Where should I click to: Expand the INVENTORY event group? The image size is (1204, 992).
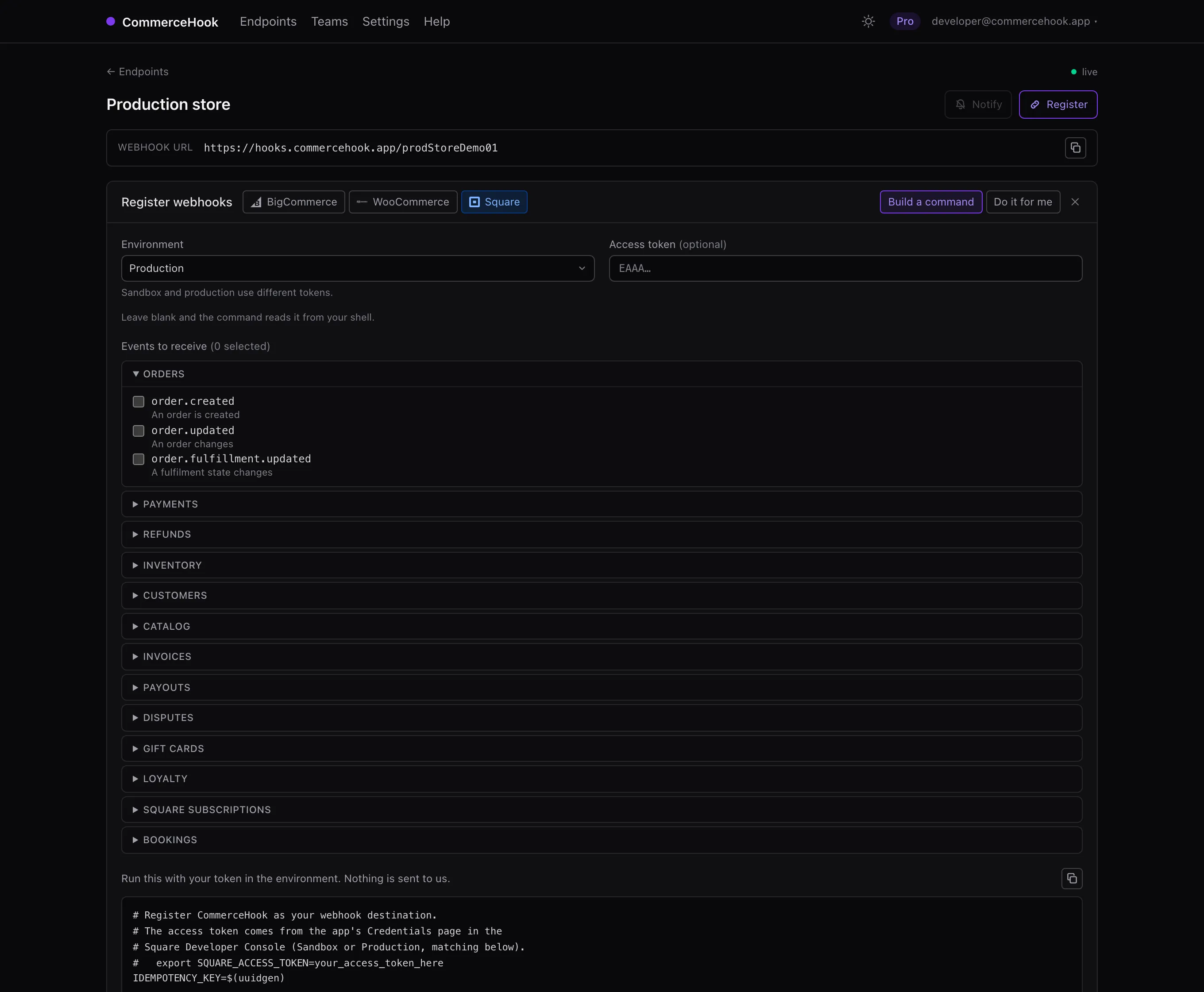click(x=602, y=565)
